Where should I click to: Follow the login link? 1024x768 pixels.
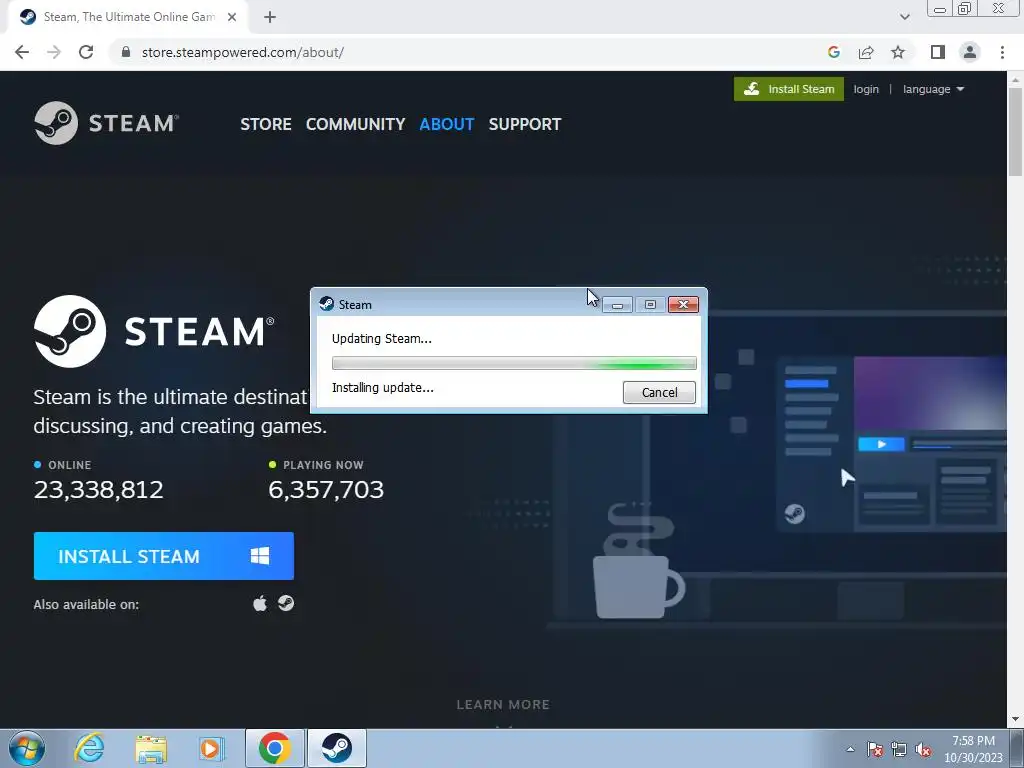(x=866, y=89)
